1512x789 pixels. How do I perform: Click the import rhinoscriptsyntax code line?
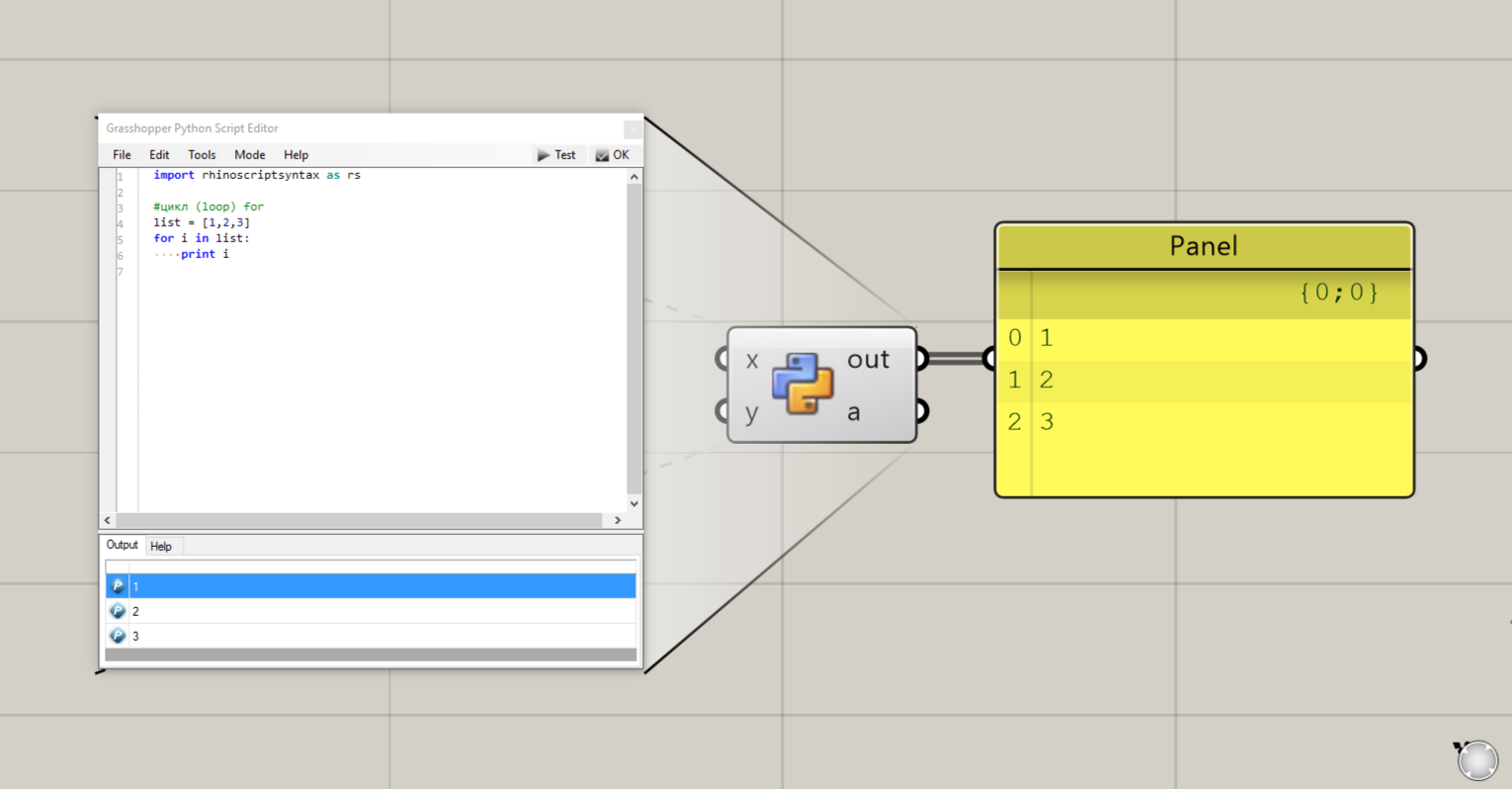pos(257,175)
